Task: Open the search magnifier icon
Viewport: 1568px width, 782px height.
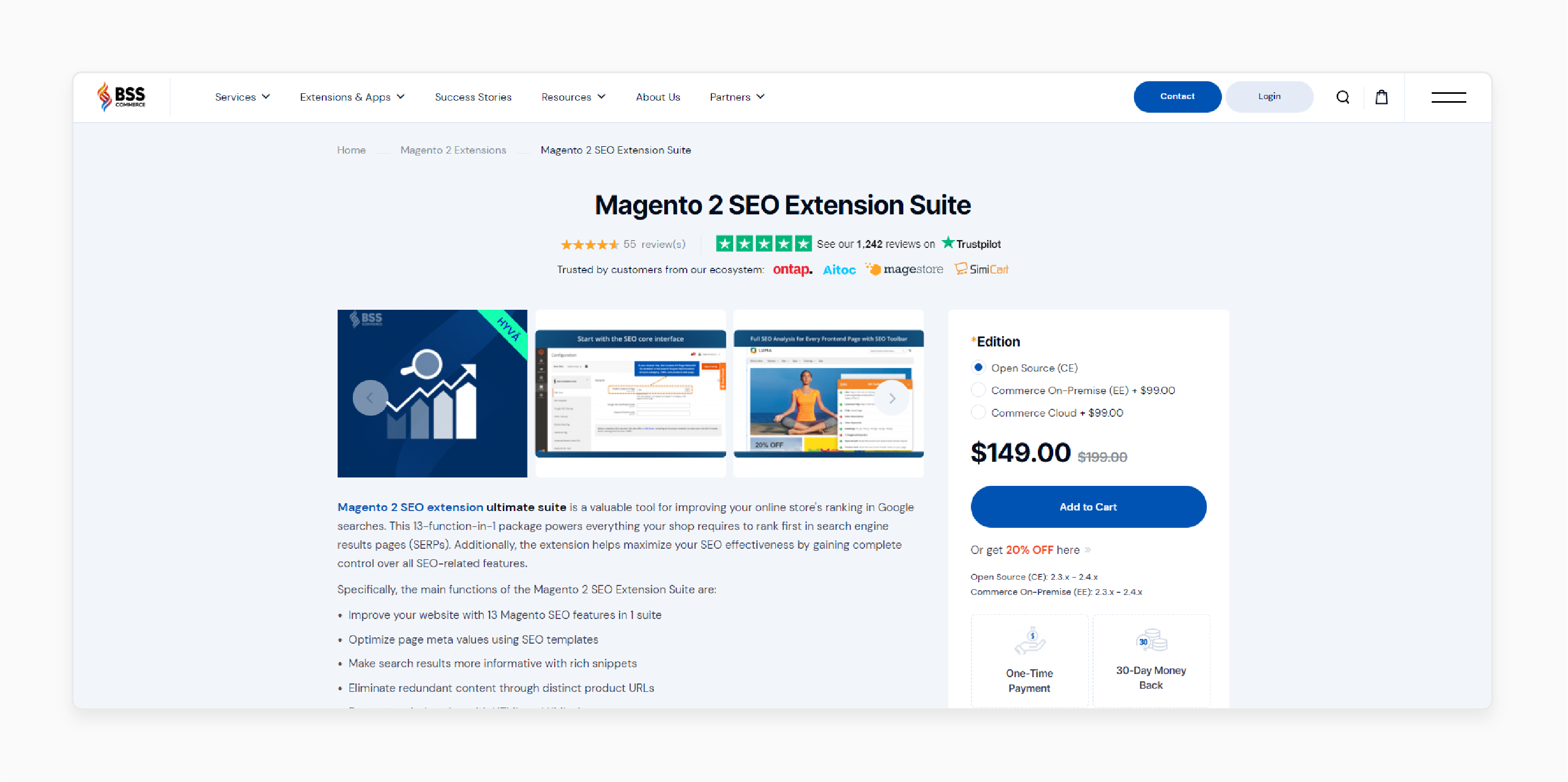Action: [1342, 97]
